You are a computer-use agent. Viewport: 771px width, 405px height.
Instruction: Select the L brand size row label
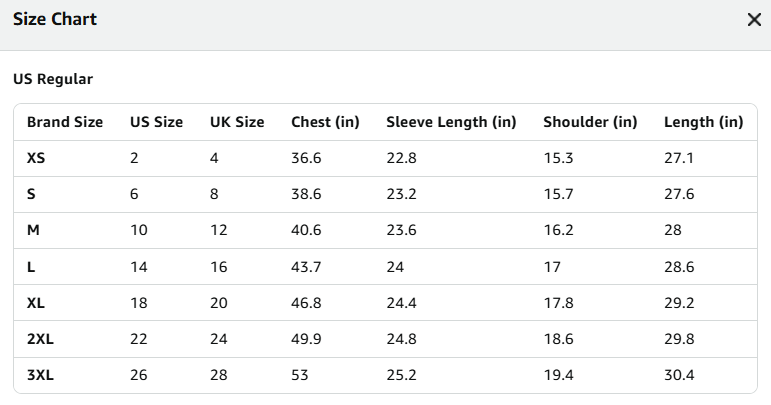click(31, 267)
